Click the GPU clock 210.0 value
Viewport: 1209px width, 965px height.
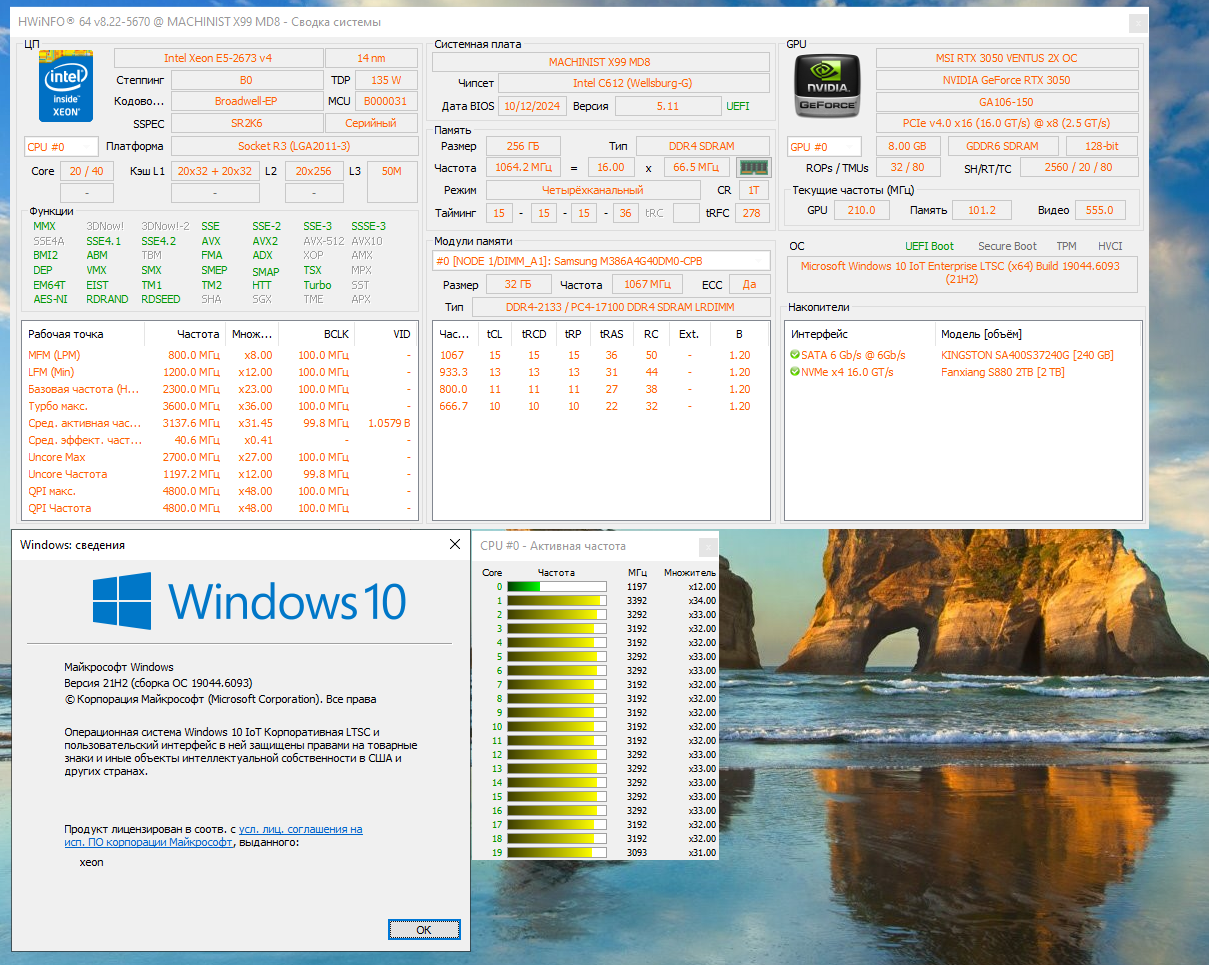(x=861, y=210)
